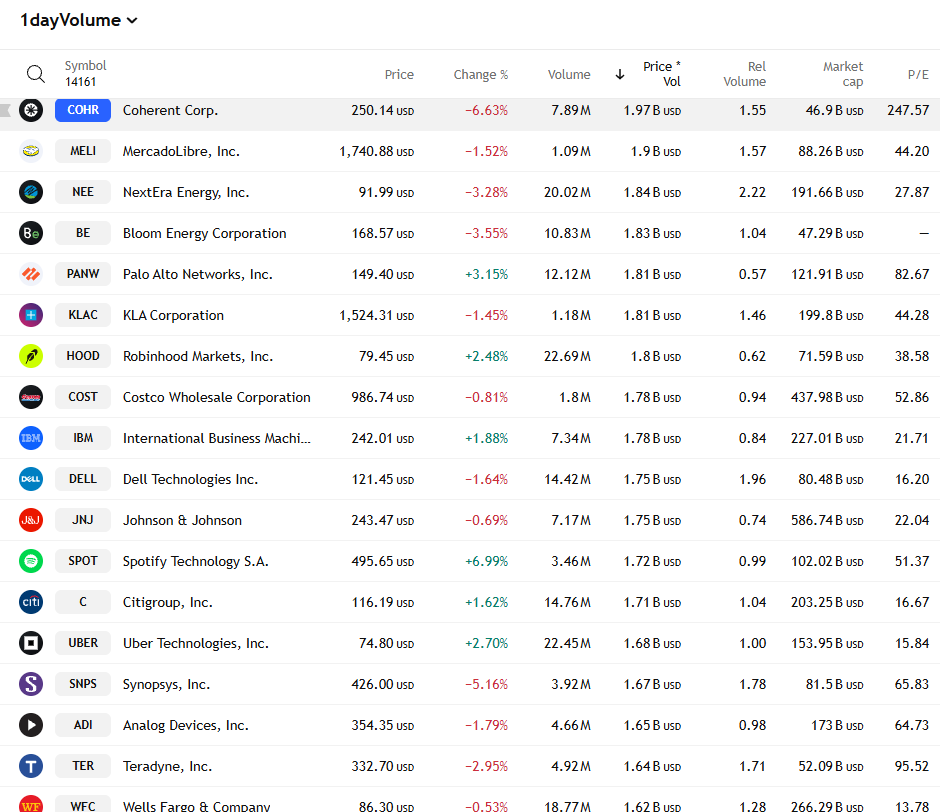Sort by Price column header

(x=399, y=74)
